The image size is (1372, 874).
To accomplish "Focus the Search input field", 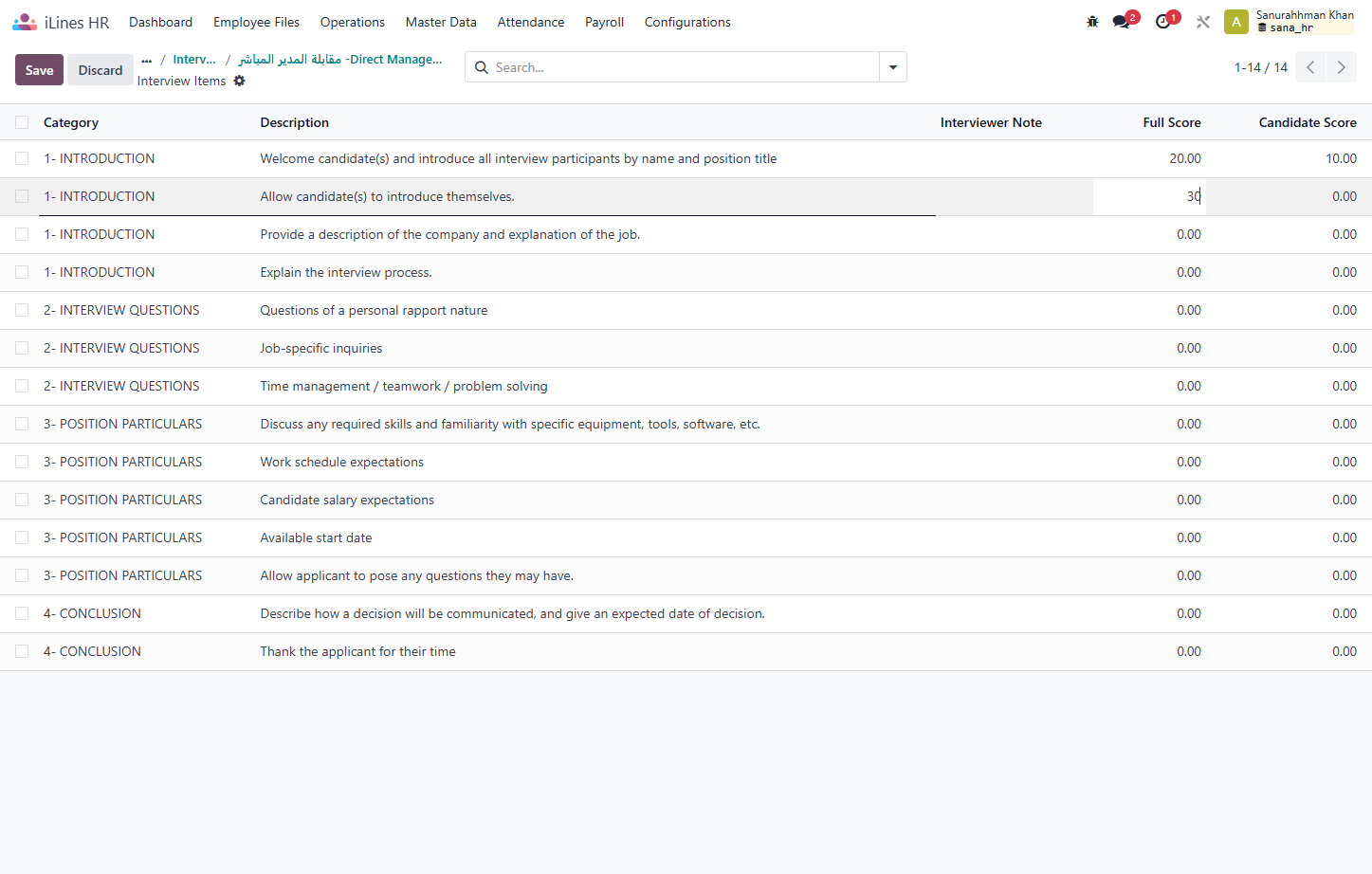I will coord(685,67).
